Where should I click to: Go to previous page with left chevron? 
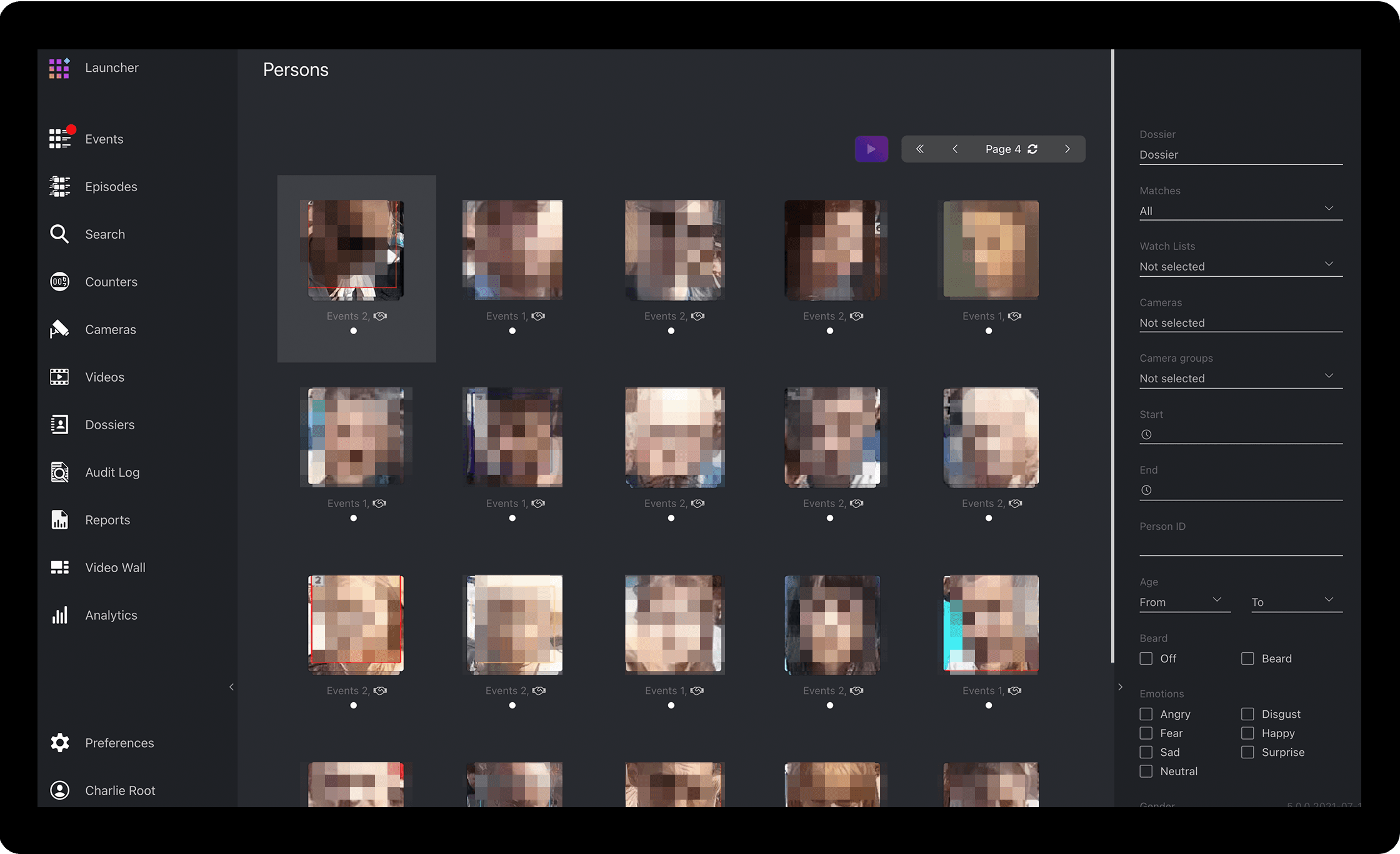tap(955, 149)
